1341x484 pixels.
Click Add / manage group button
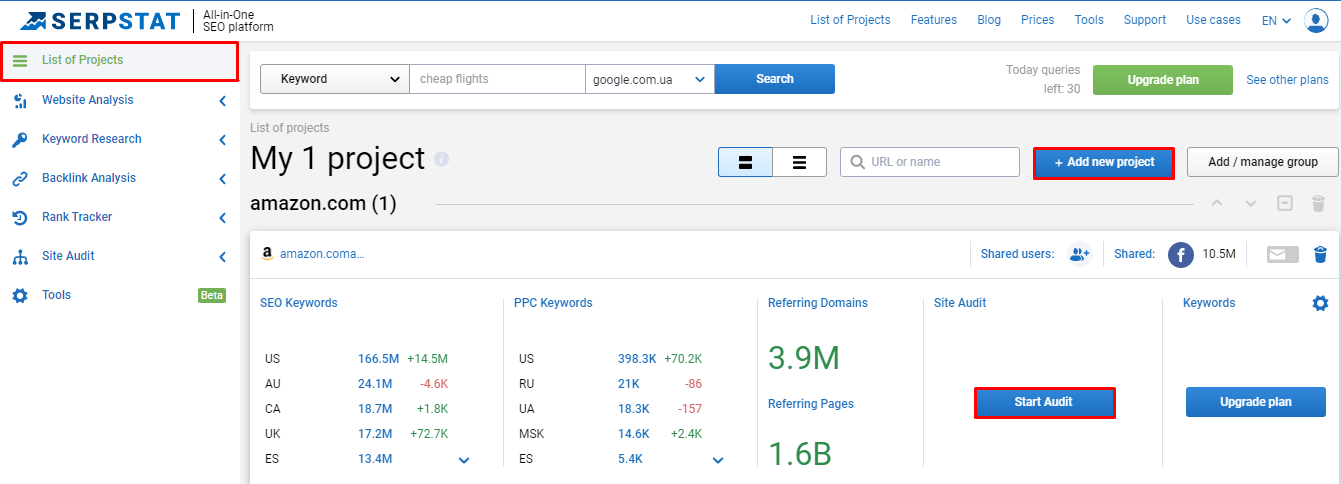point(1263,162)
